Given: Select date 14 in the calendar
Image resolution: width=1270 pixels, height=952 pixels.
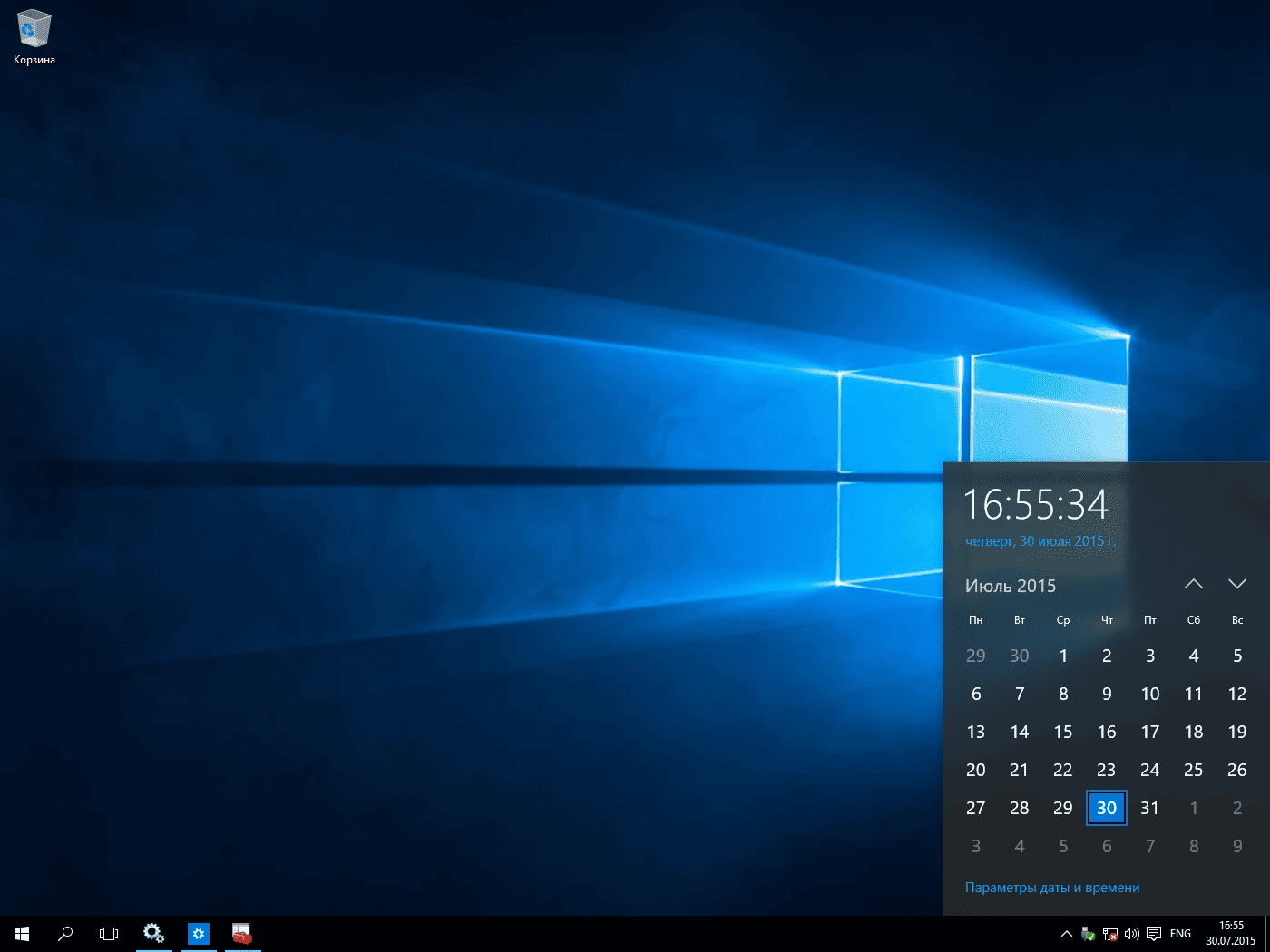Looking at the screenshot, I should 1020,732.
